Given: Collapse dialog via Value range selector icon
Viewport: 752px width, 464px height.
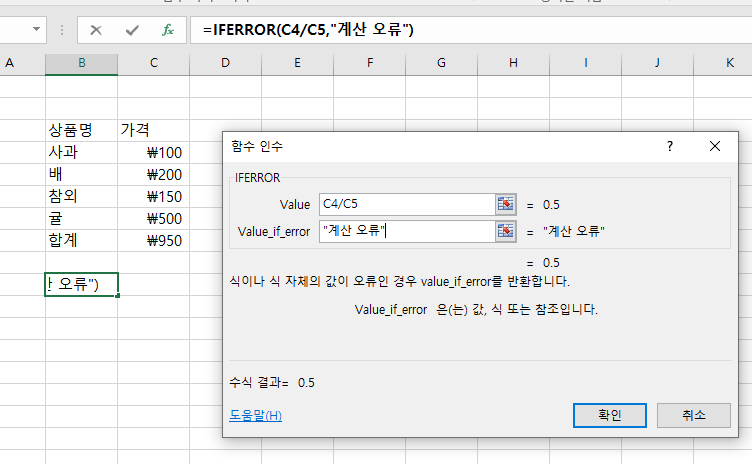Looking at the screenshot, I should [507, 204].
